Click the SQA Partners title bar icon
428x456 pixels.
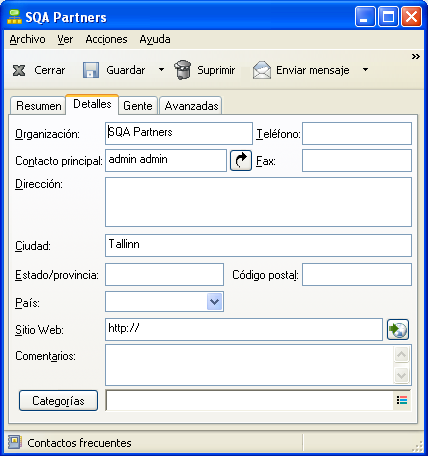pos(14,17)
